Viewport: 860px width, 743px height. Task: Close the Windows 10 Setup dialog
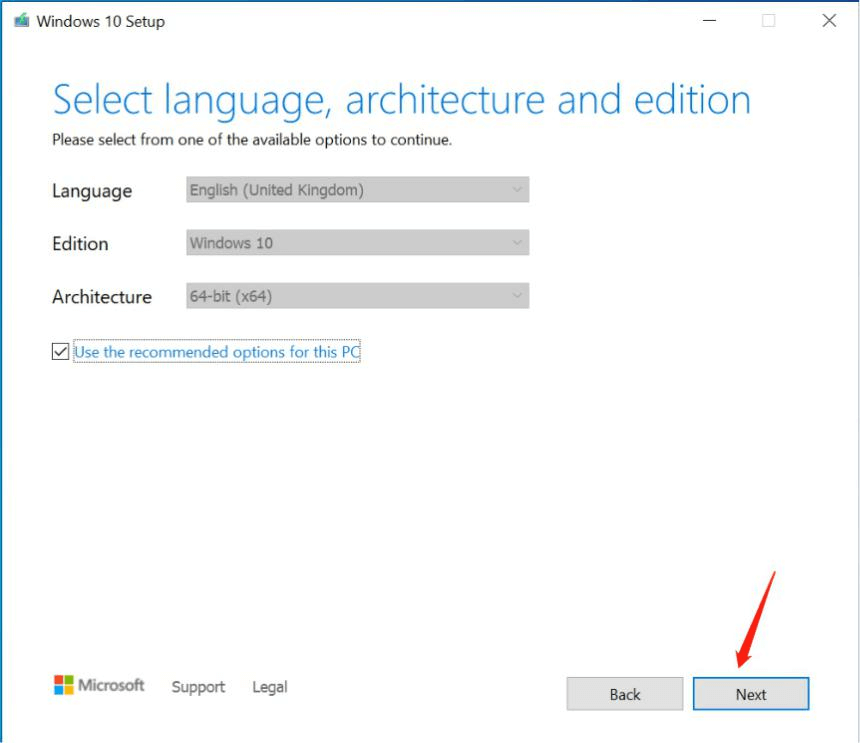(829, 21)
